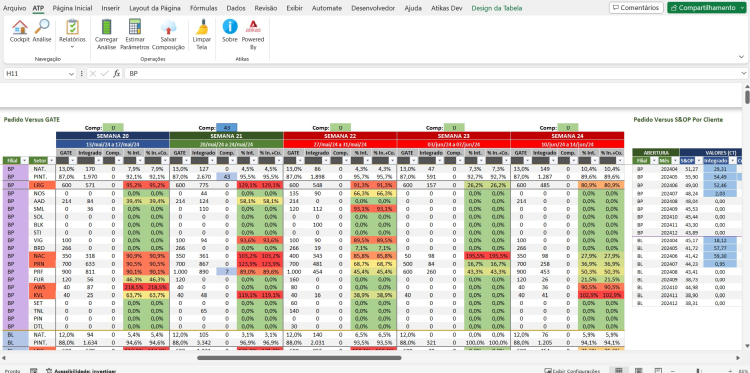750x373 pixels.
Task: Expand the formula bar chevron
Action: click(744, 74)
